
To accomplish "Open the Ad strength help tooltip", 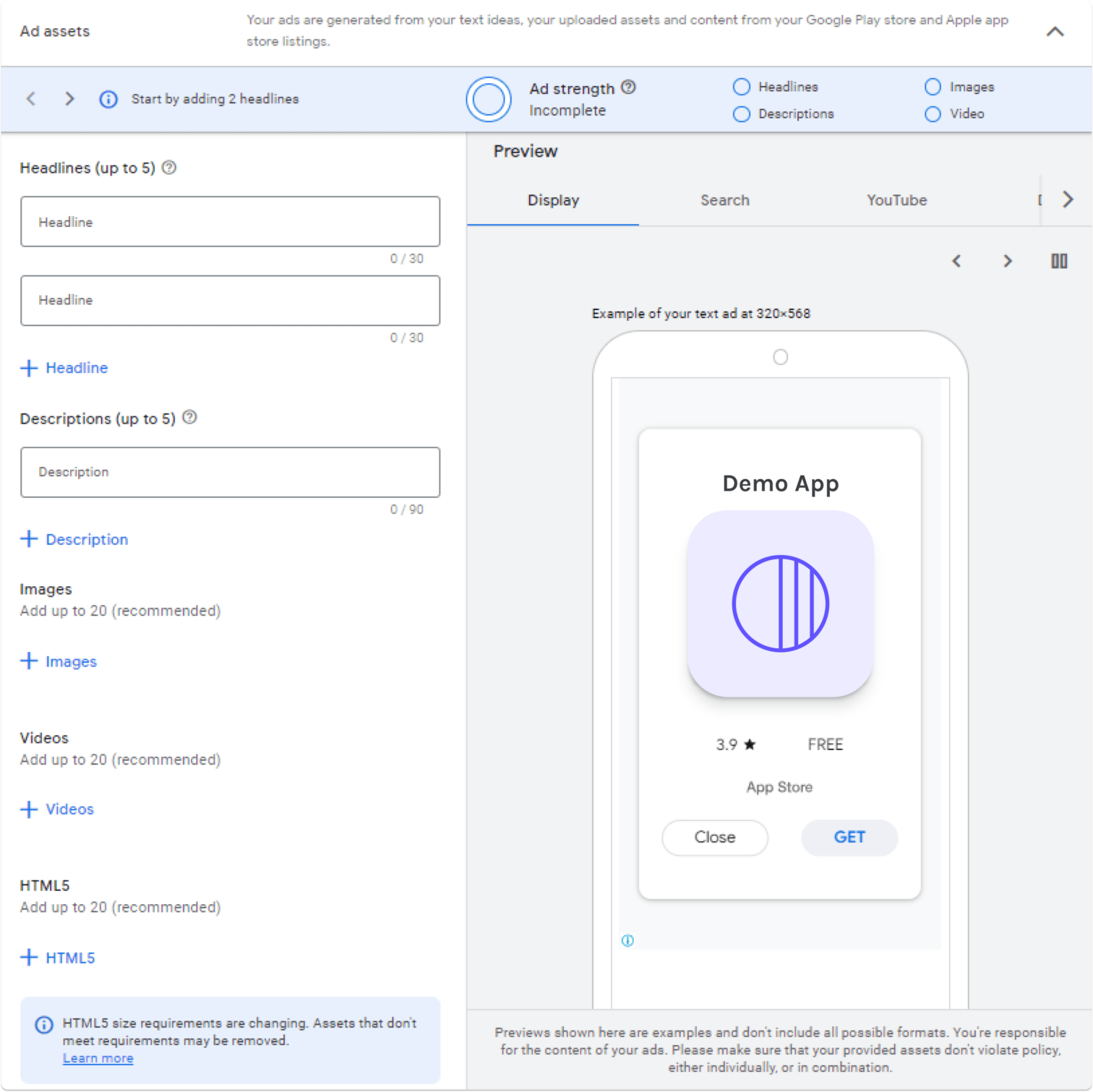I will pos(628,87).
